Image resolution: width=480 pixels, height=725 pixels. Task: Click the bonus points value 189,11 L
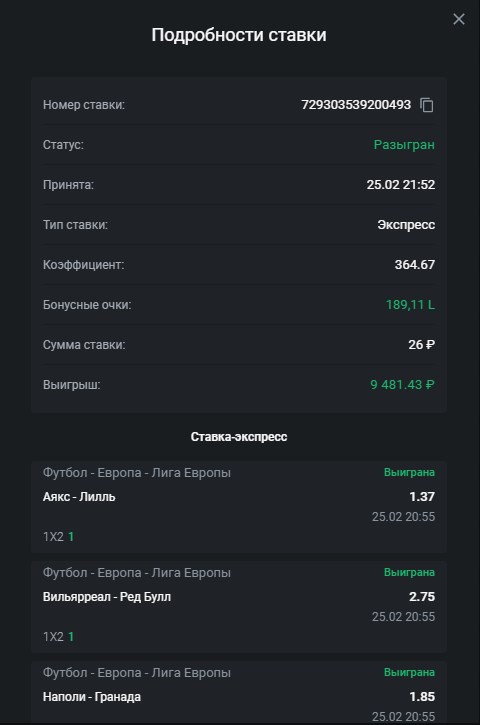coord(410,305)
